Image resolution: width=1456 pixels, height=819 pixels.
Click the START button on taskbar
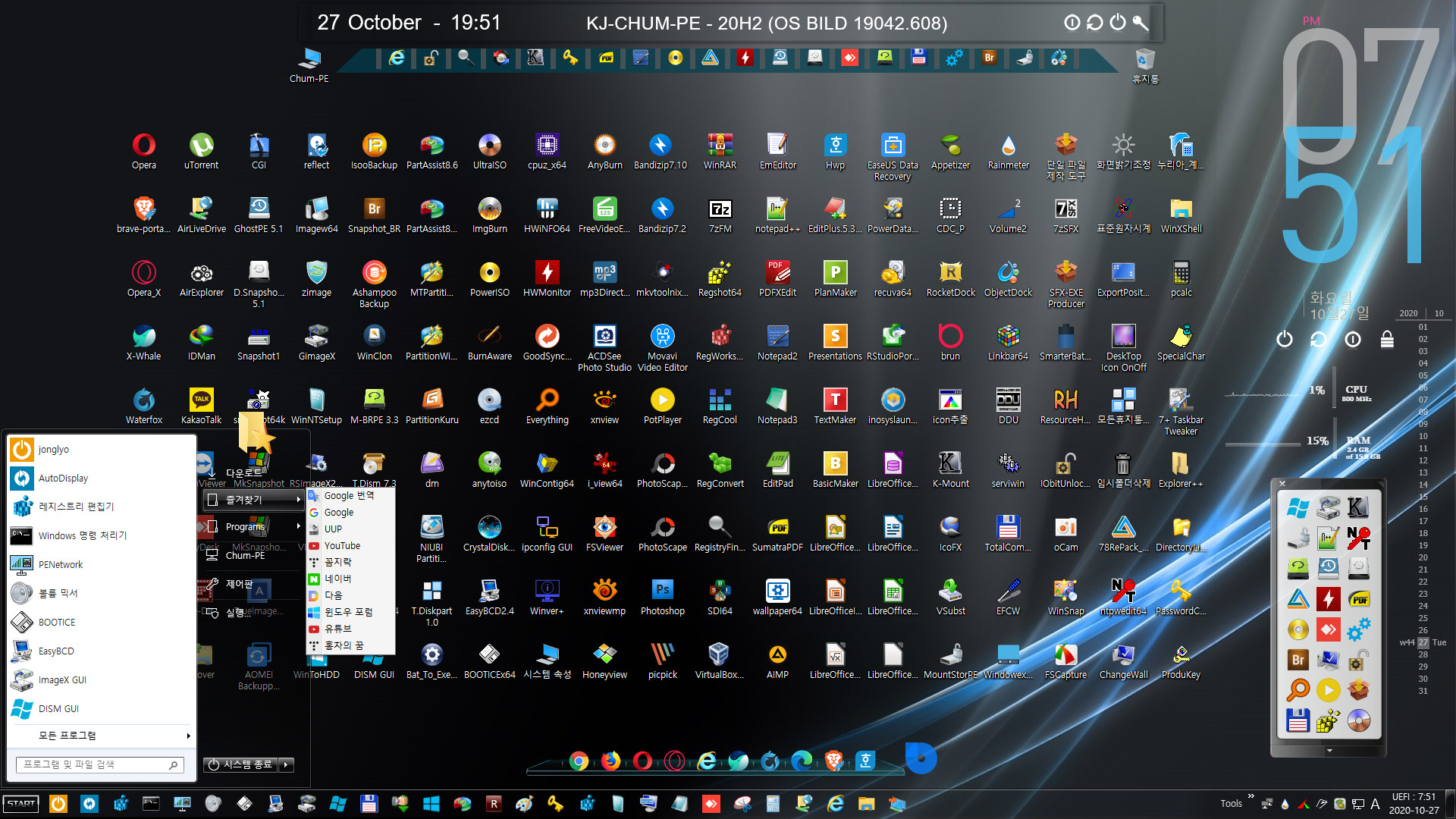pyautogui.click(x=20, y=804)
